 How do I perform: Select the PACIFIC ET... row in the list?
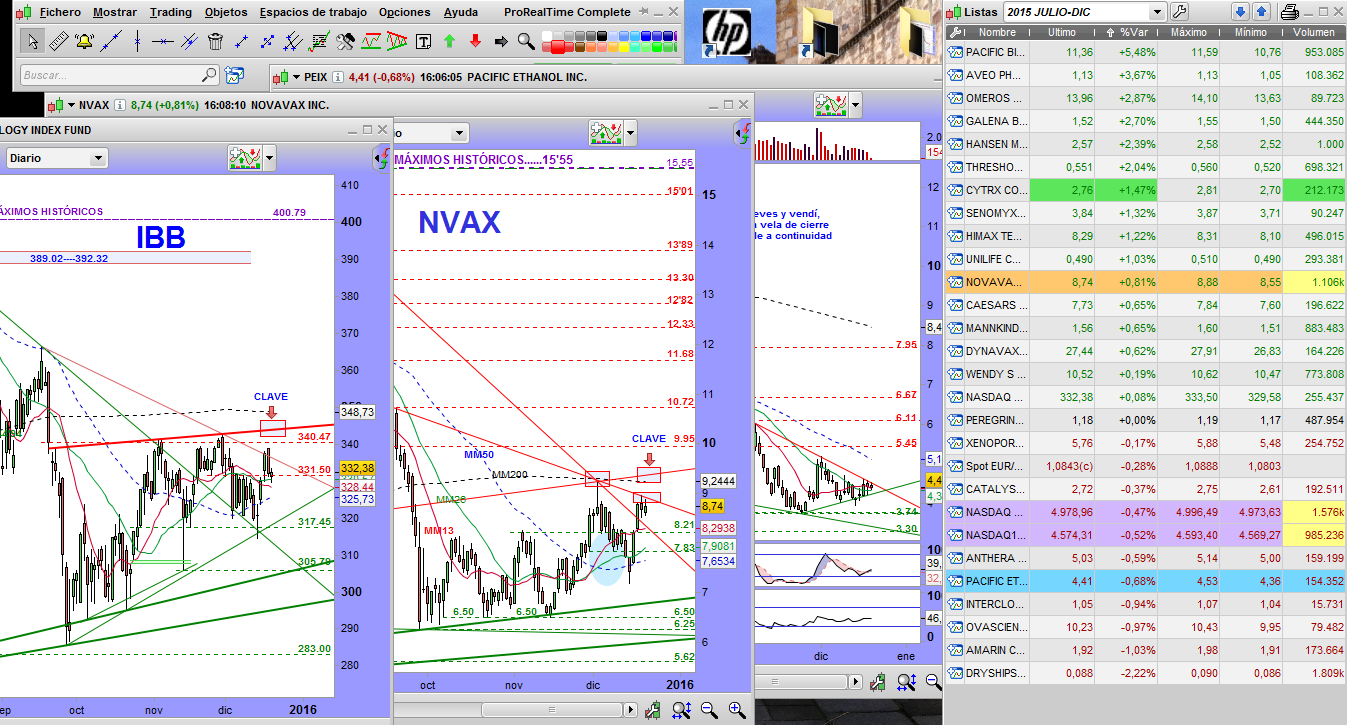tap(1145, 581)
